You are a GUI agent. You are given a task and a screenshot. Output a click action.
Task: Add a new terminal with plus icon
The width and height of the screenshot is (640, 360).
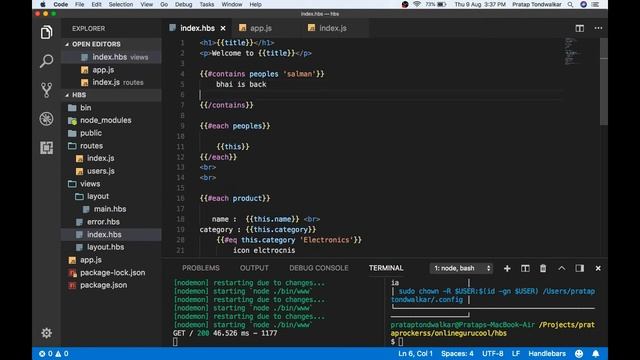click(x=507, y=268)
